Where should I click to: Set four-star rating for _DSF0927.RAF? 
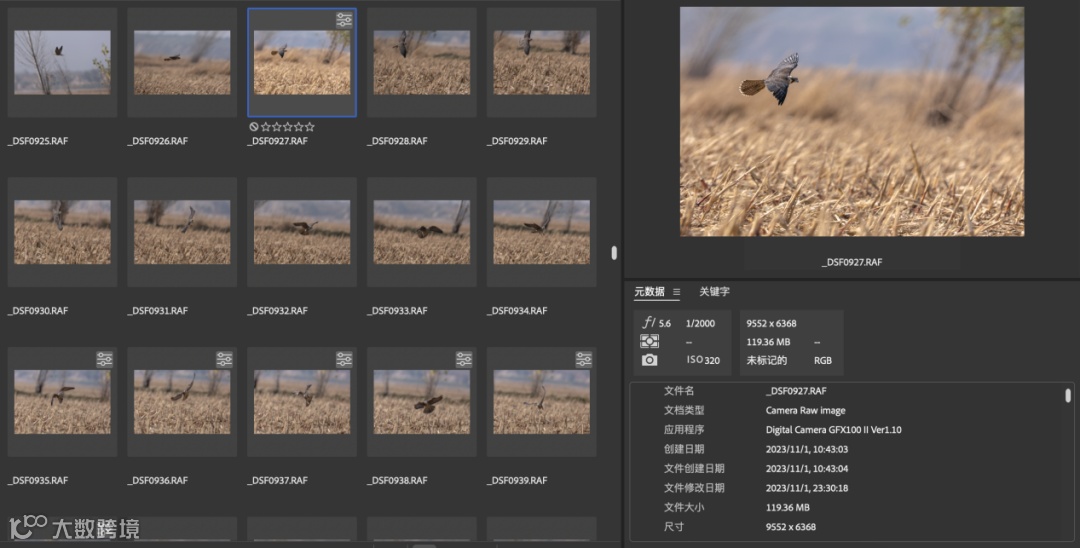(x=299, y=127)
